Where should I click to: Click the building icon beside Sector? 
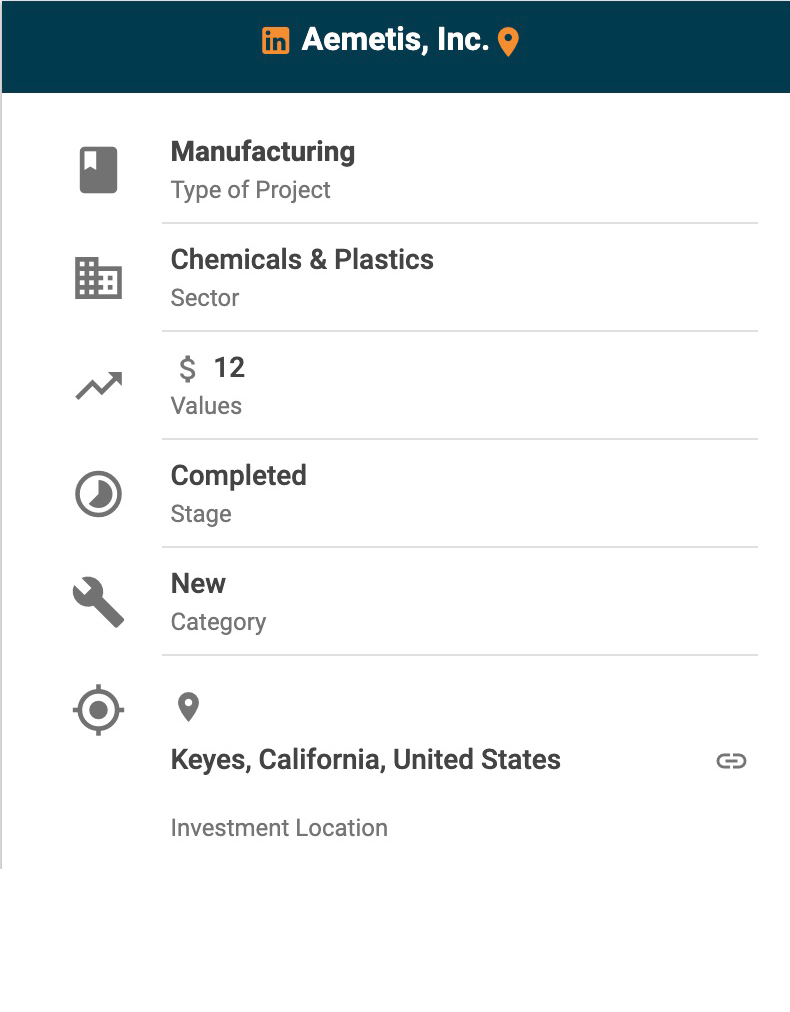pos(98,278)
